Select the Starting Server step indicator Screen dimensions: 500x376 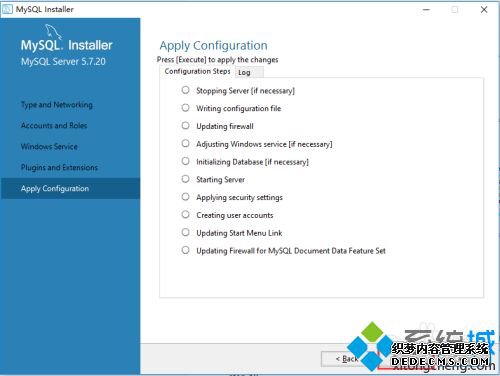[185, 179]
